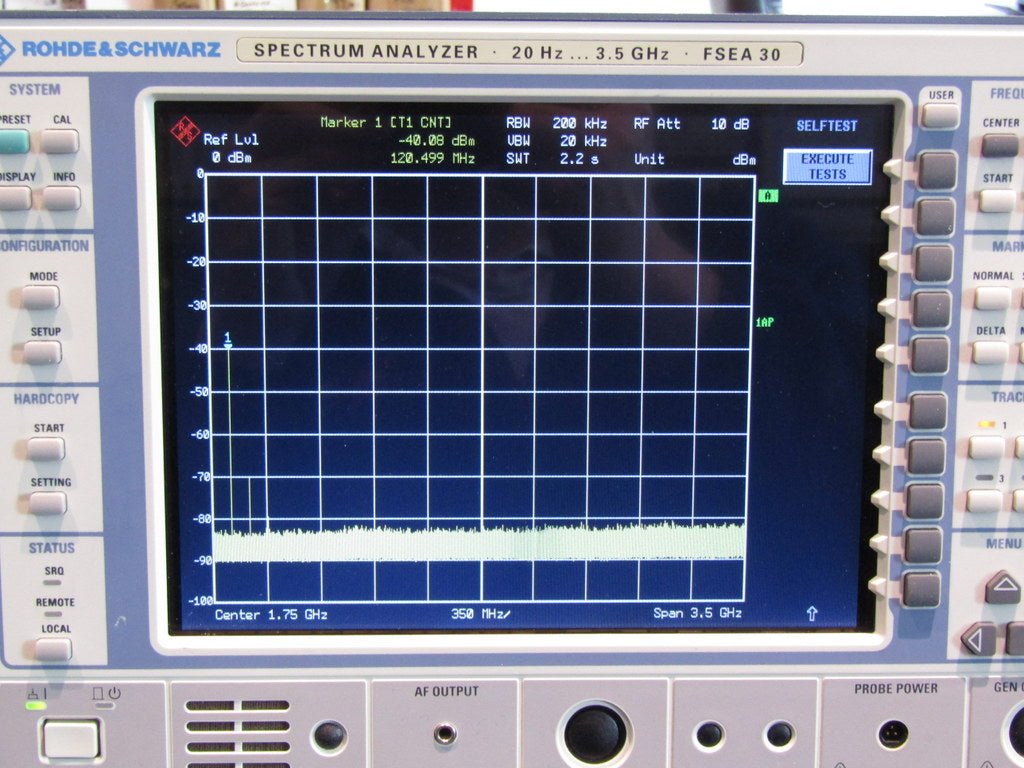Image resolution: width=1024 pixels, height=768 pixels.
Task: Open the MODE configuration key
Action: tap(41, 297)
